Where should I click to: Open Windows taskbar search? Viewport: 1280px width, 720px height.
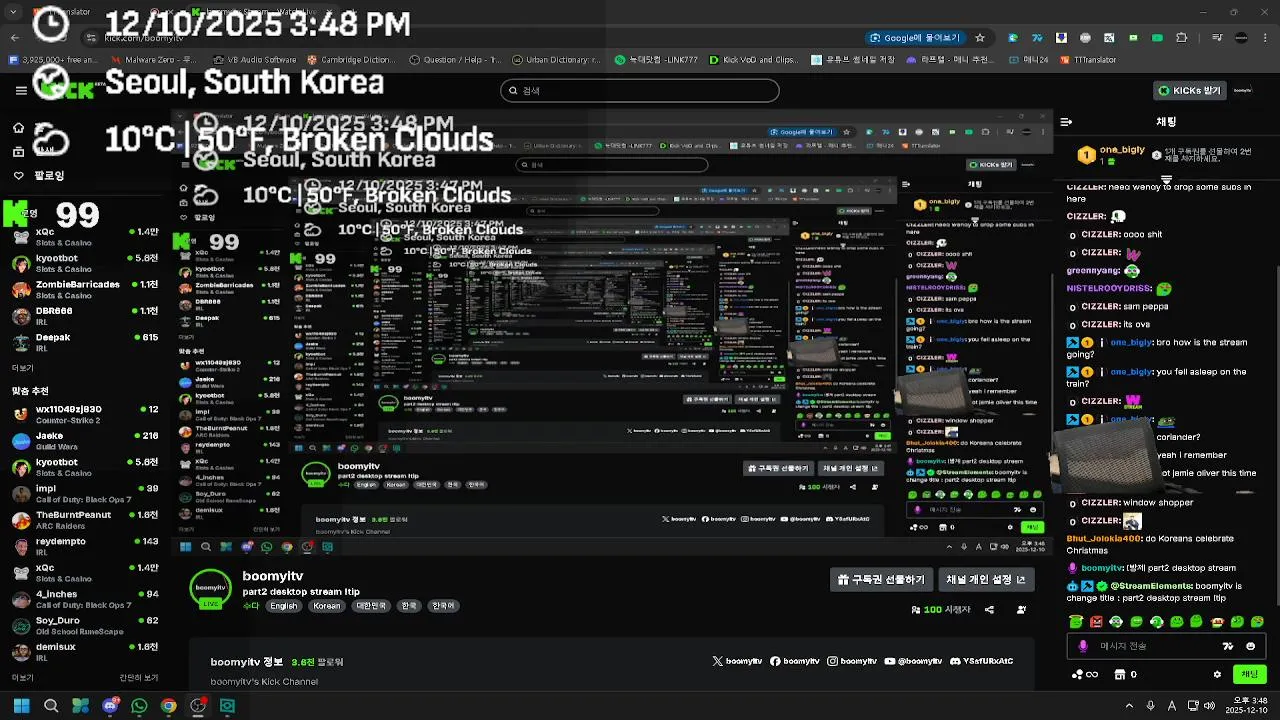point(51,706)
